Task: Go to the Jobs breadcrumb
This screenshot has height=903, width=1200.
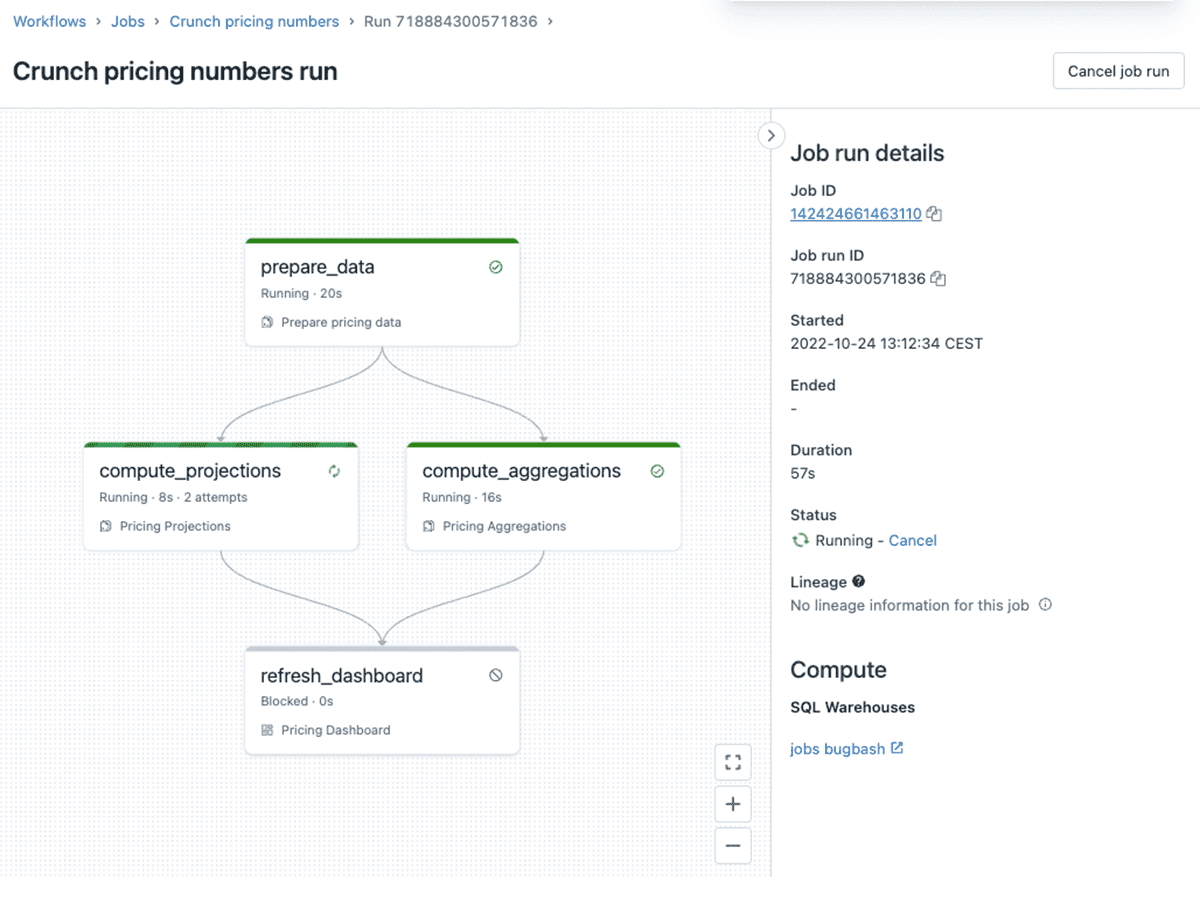Action: (127, 21)
